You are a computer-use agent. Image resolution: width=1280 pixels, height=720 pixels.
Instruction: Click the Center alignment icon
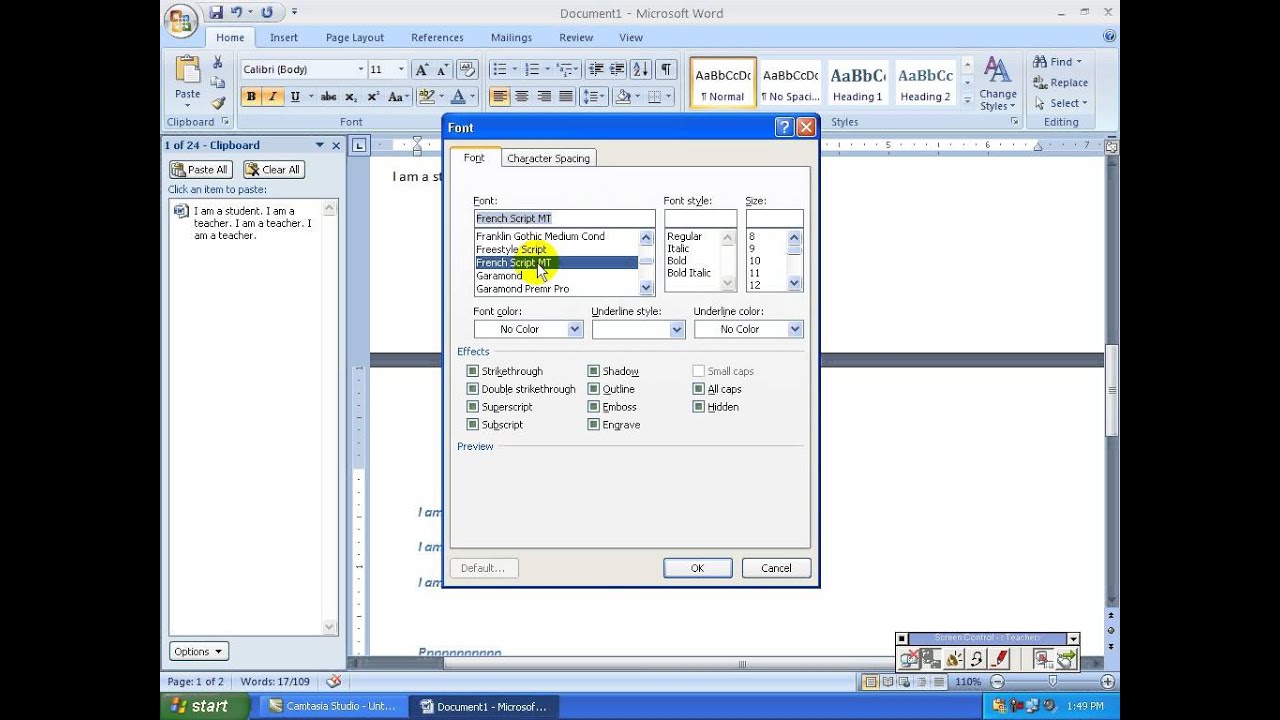521,97
